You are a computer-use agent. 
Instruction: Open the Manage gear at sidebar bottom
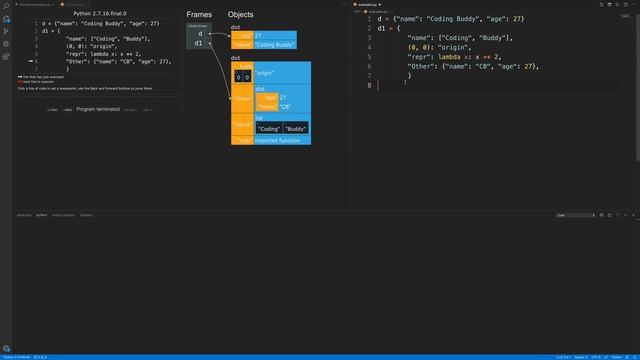click(x=6, y=349)
